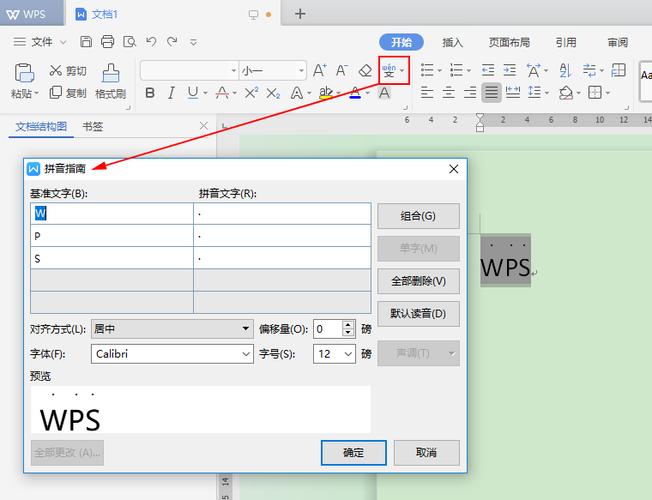Decrease font size with A- icon
Screen dimensions: 652x500
coord(342,70)
